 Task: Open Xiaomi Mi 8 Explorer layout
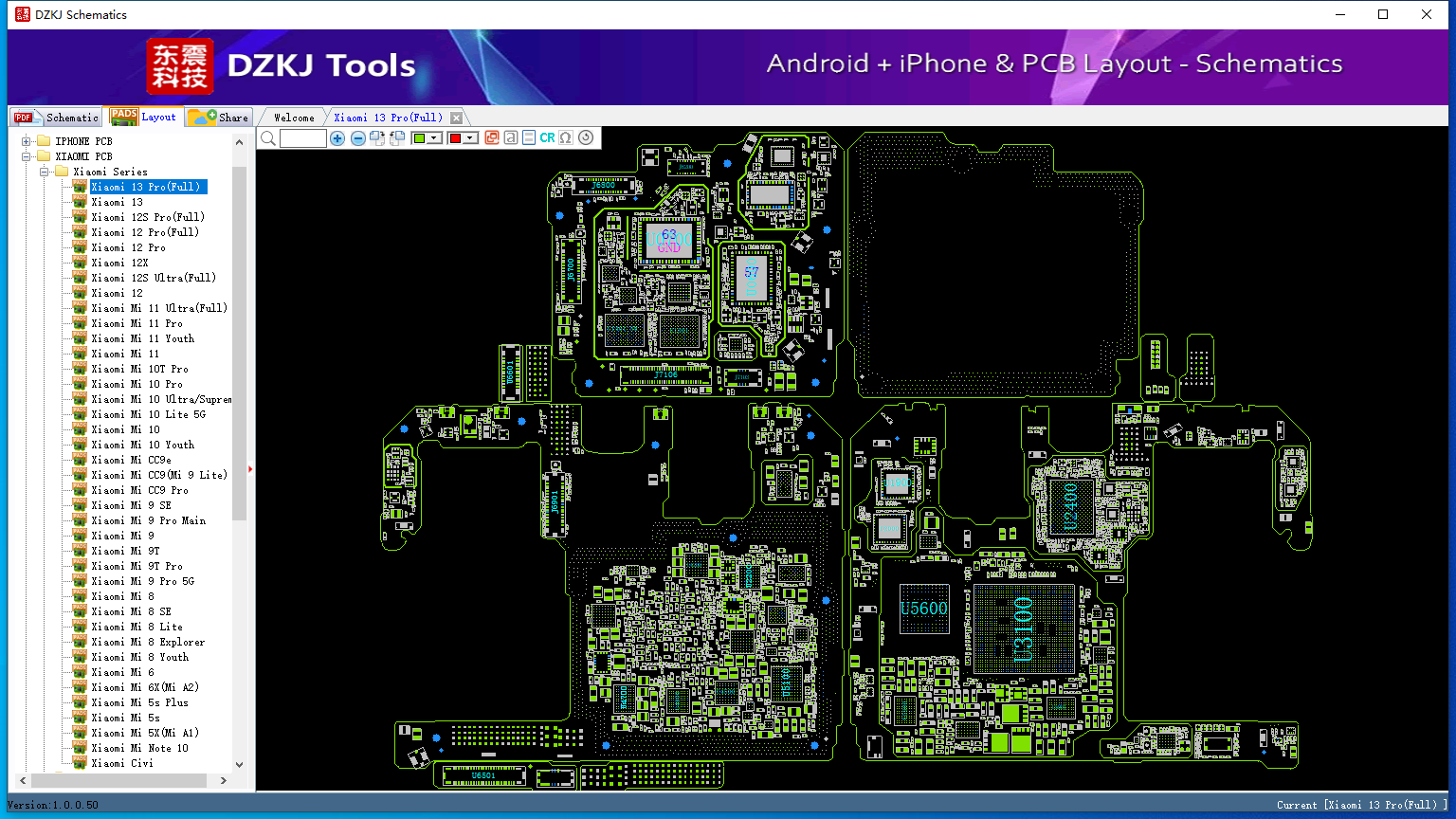149,642
